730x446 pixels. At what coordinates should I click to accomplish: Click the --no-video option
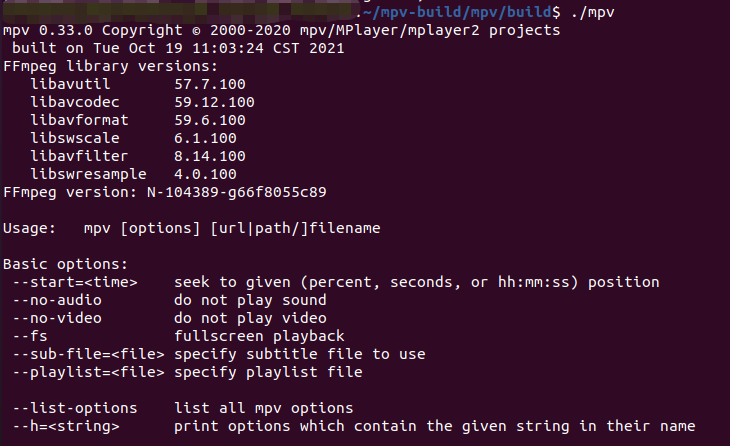coord(57,318)
